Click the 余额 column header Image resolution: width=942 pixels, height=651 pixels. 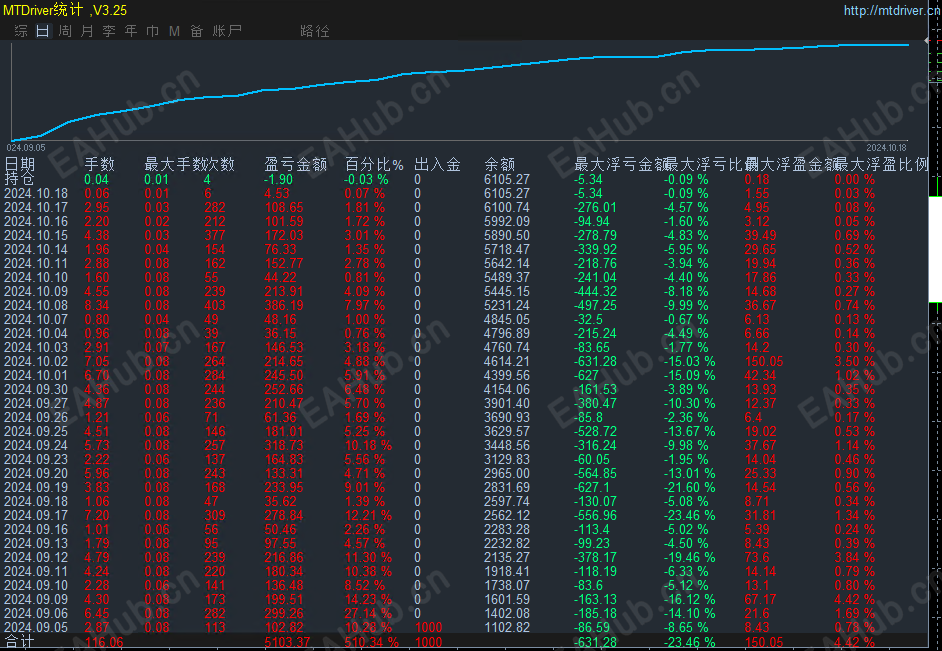coord(500,165)
